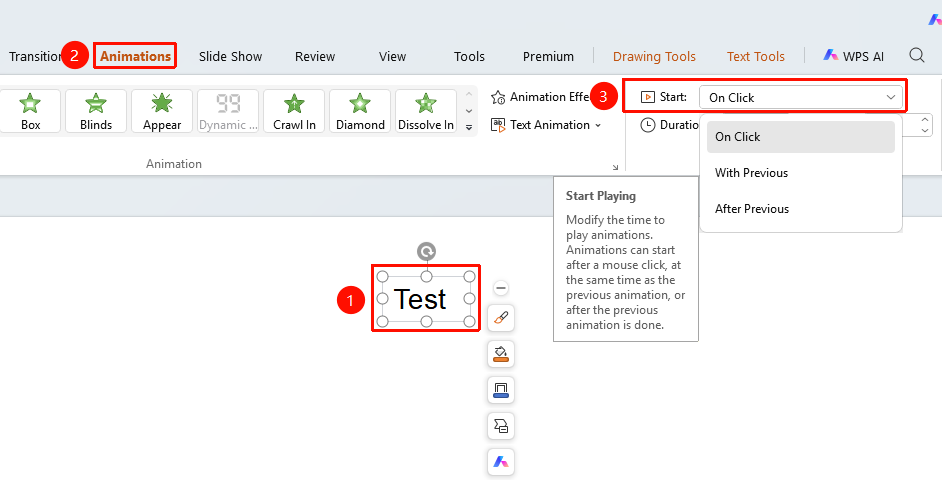Click the WPS AI floating icon
This screenshot has height=498, width=942.
coord(501,462)
